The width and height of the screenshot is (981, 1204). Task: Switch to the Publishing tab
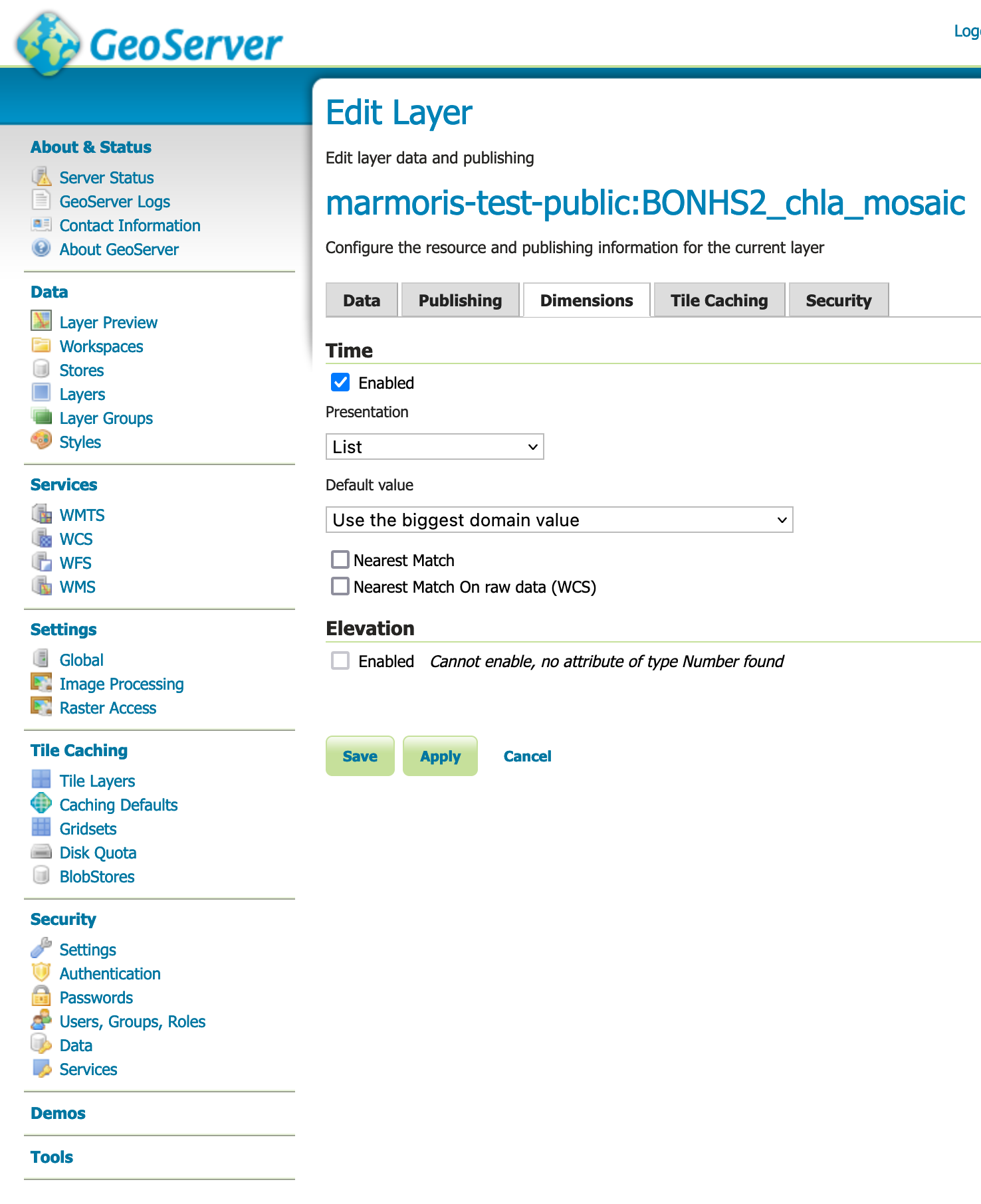coord(460,300)
